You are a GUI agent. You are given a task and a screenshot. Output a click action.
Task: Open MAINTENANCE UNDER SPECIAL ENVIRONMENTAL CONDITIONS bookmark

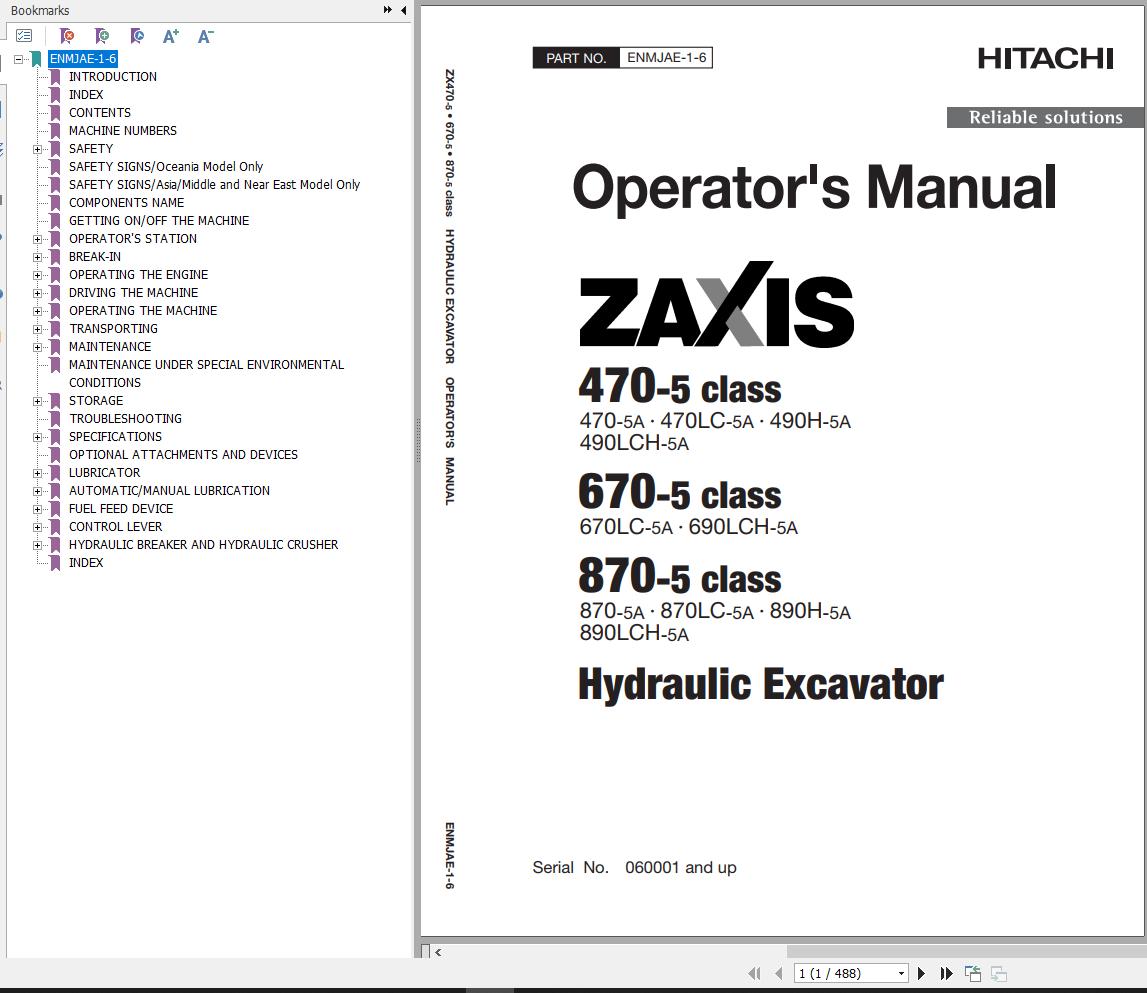(206, 374)
